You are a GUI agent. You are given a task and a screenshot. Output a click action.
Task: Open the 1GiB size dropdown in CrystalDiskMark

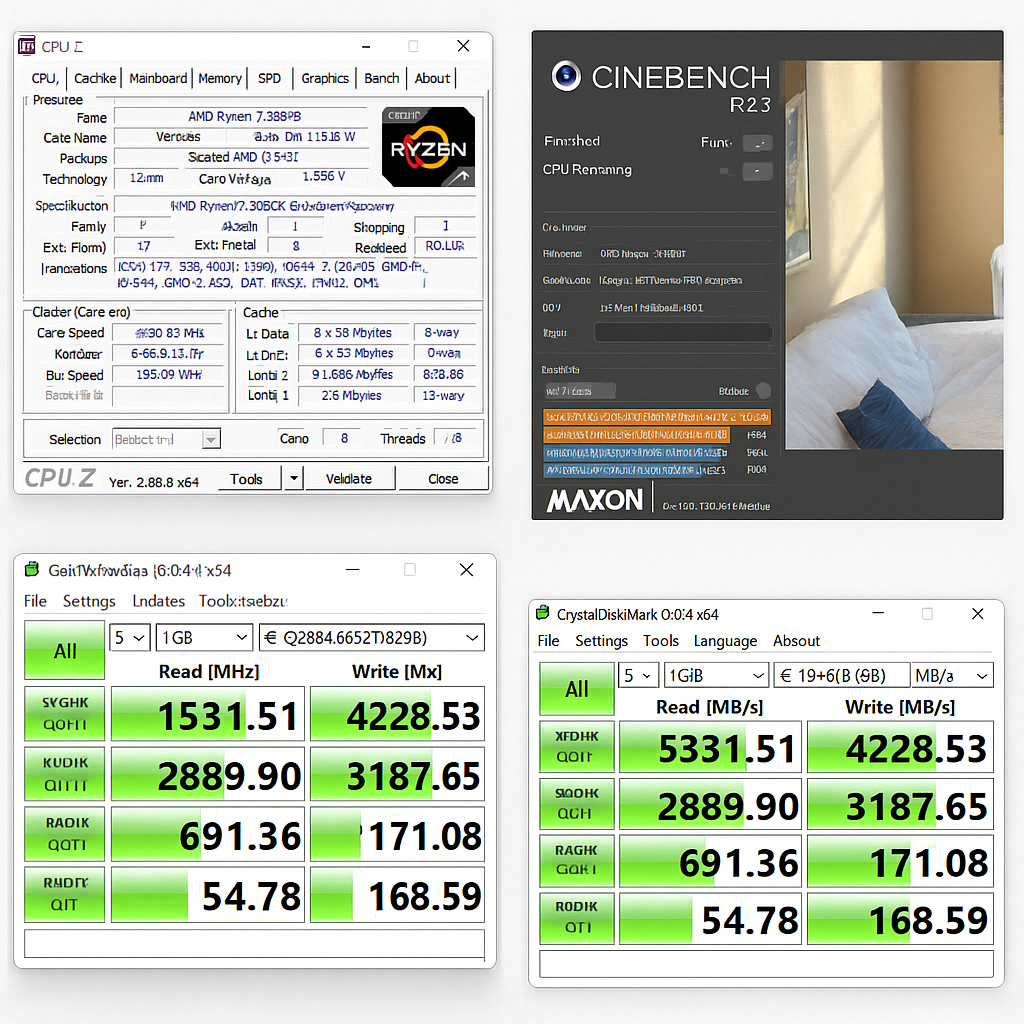click(x=716, y=675)
